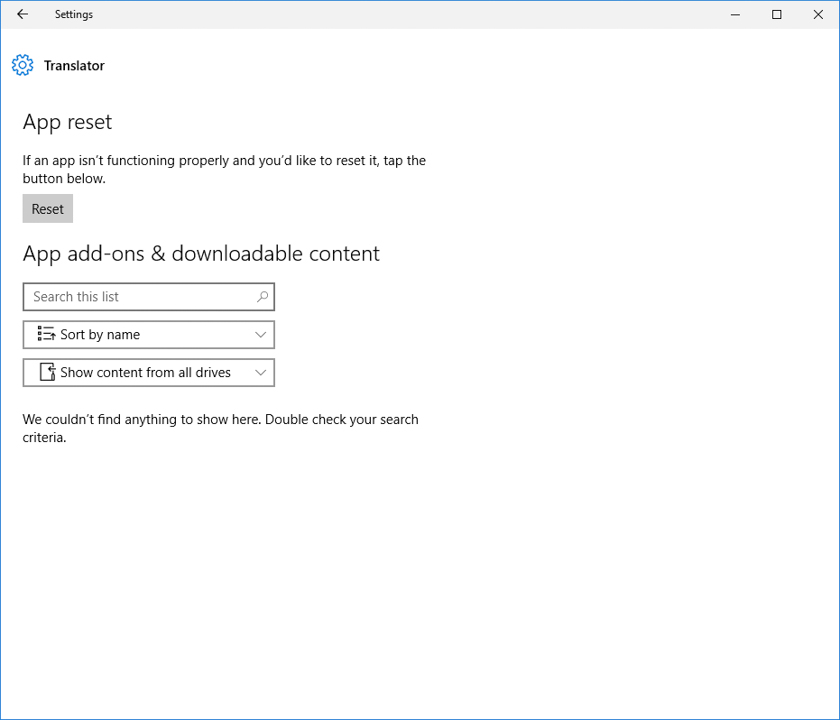Click the drive icon in the content filter
The image size is (840, 720).
pos(46,372)
